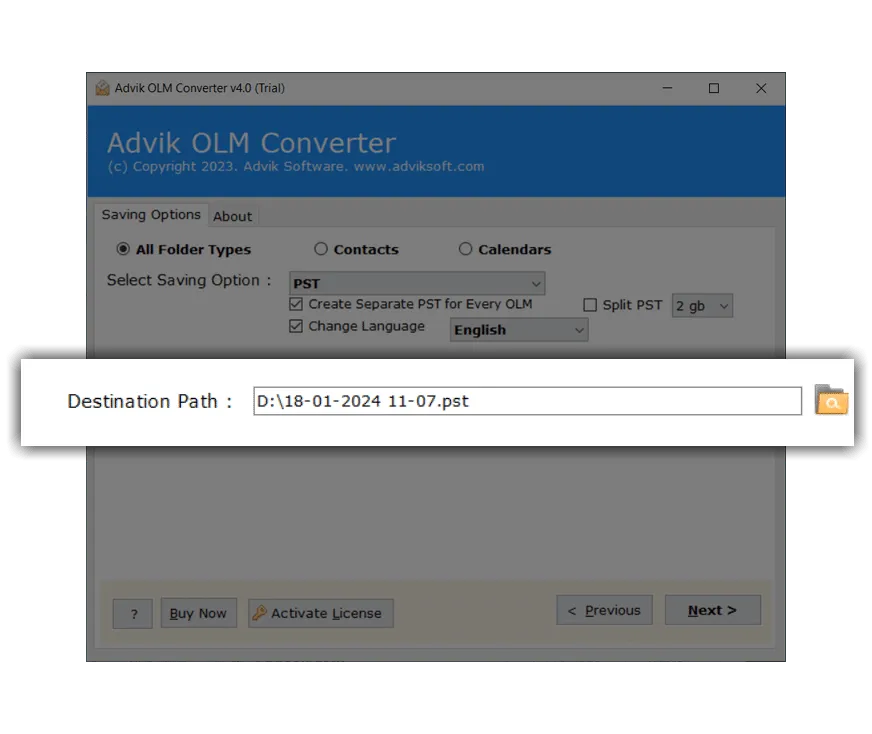
Task: Close the Advik OLM Converter window
Action: click(761, 88)
